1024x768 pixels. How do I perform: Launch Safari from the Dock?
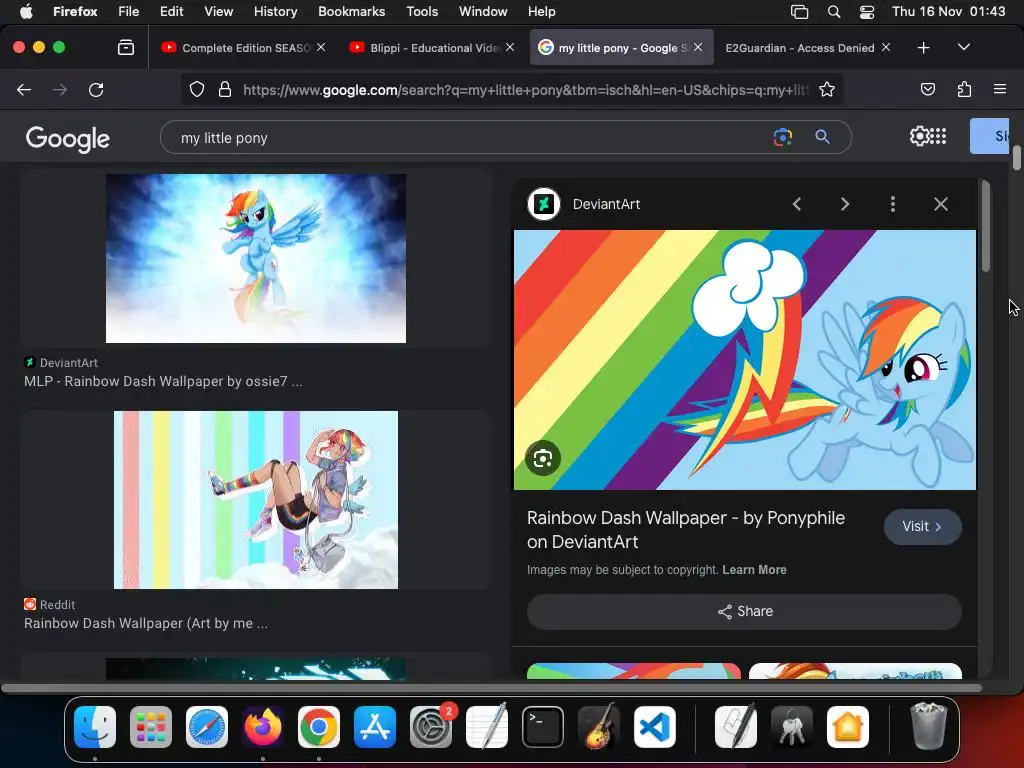click(x=207, y=727)
